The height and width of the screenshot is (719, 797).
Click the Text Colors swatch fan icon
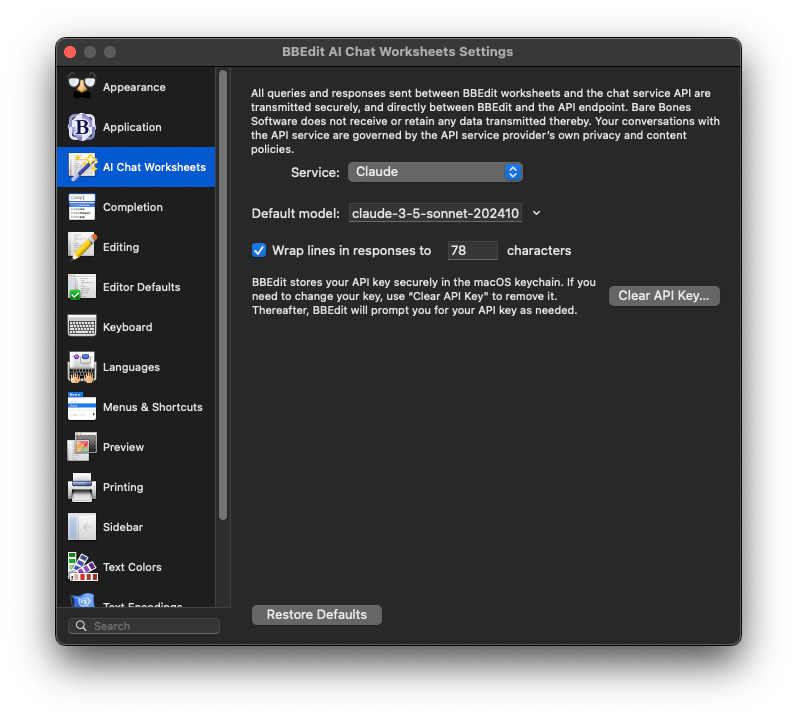click(82, 567)
